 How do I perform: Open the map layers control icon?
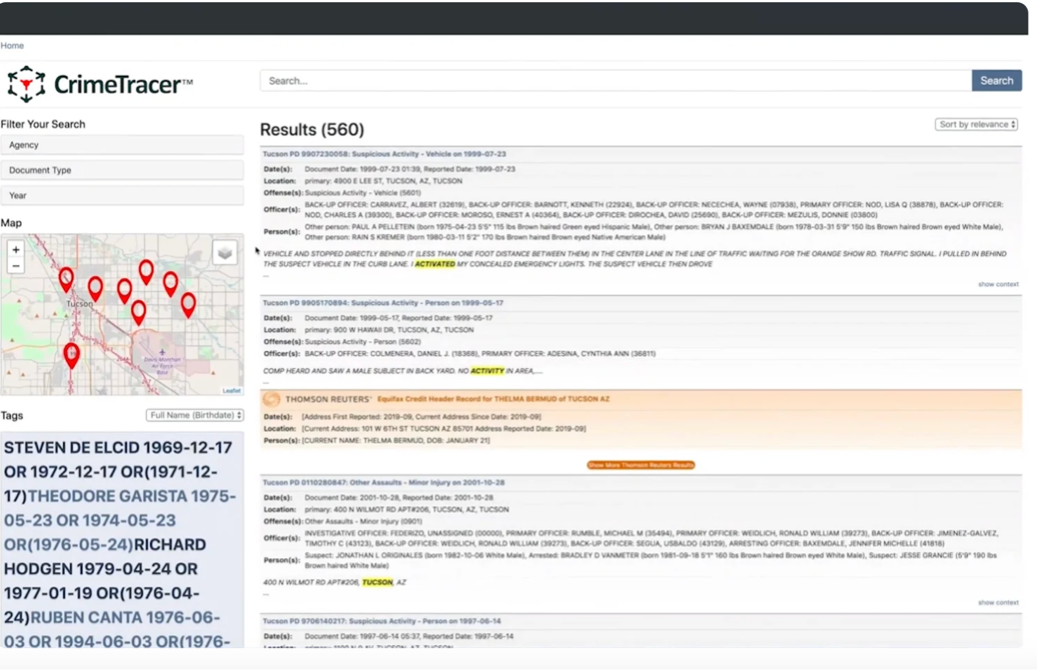point(225,252)
